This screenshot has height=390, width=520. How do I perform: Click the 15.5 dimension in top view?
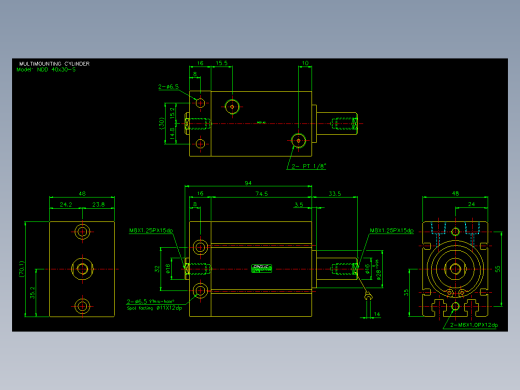(222, 63)
